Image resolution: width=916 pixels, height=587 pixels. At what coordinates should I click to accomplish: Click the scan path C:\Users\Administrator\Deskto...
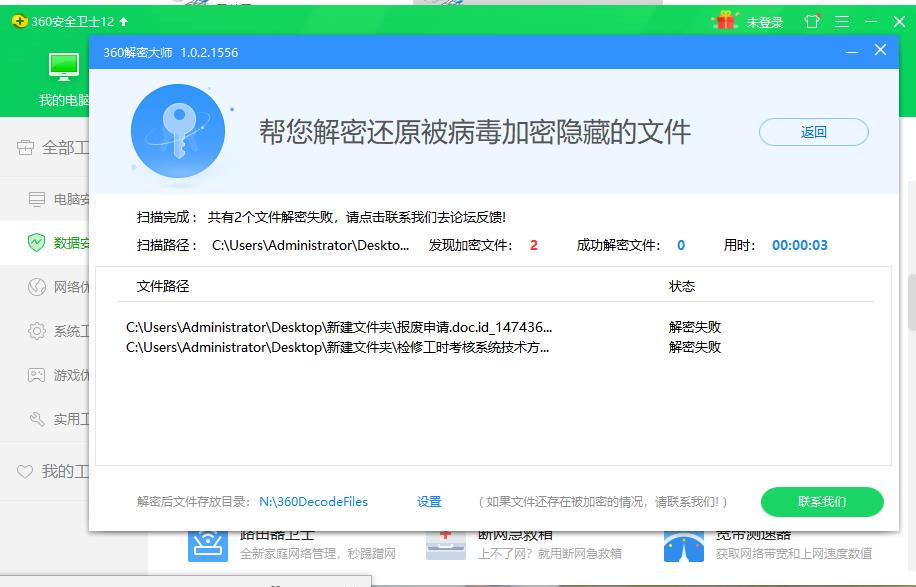[x=310, y=245]
